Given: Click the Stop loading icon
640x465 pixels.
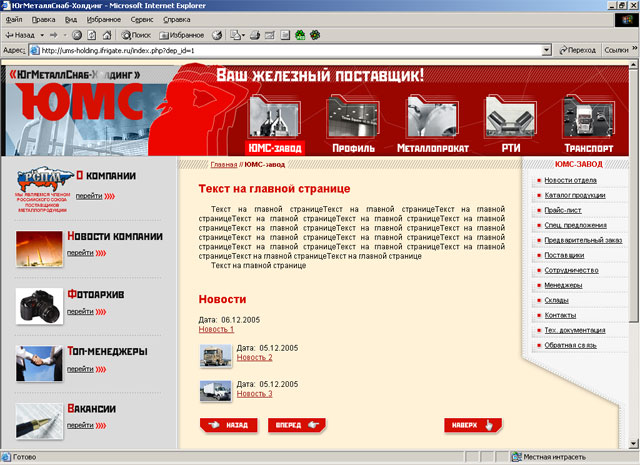Looking at the screenshot, I should point(77,35).
